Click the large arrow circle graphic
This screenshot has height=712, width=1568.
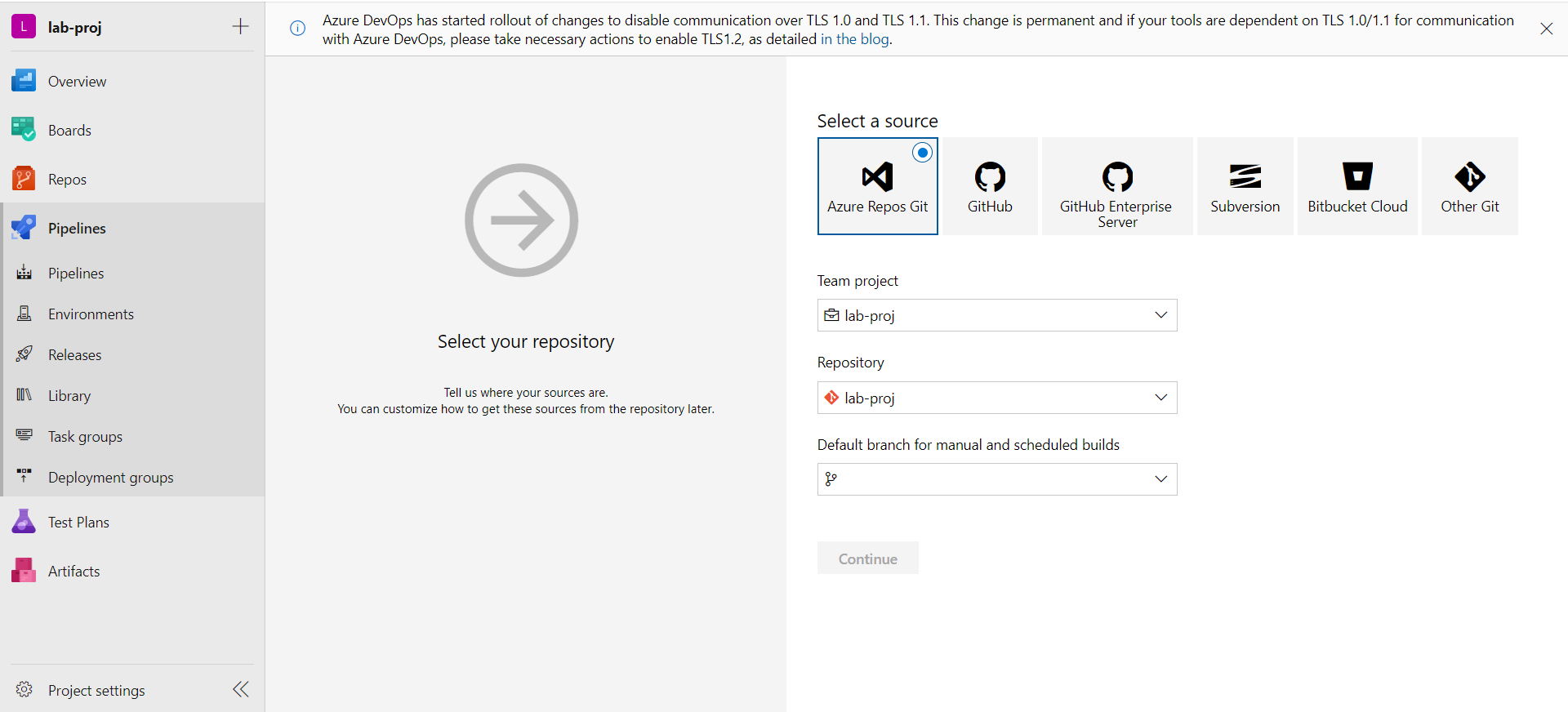[521, 220]
